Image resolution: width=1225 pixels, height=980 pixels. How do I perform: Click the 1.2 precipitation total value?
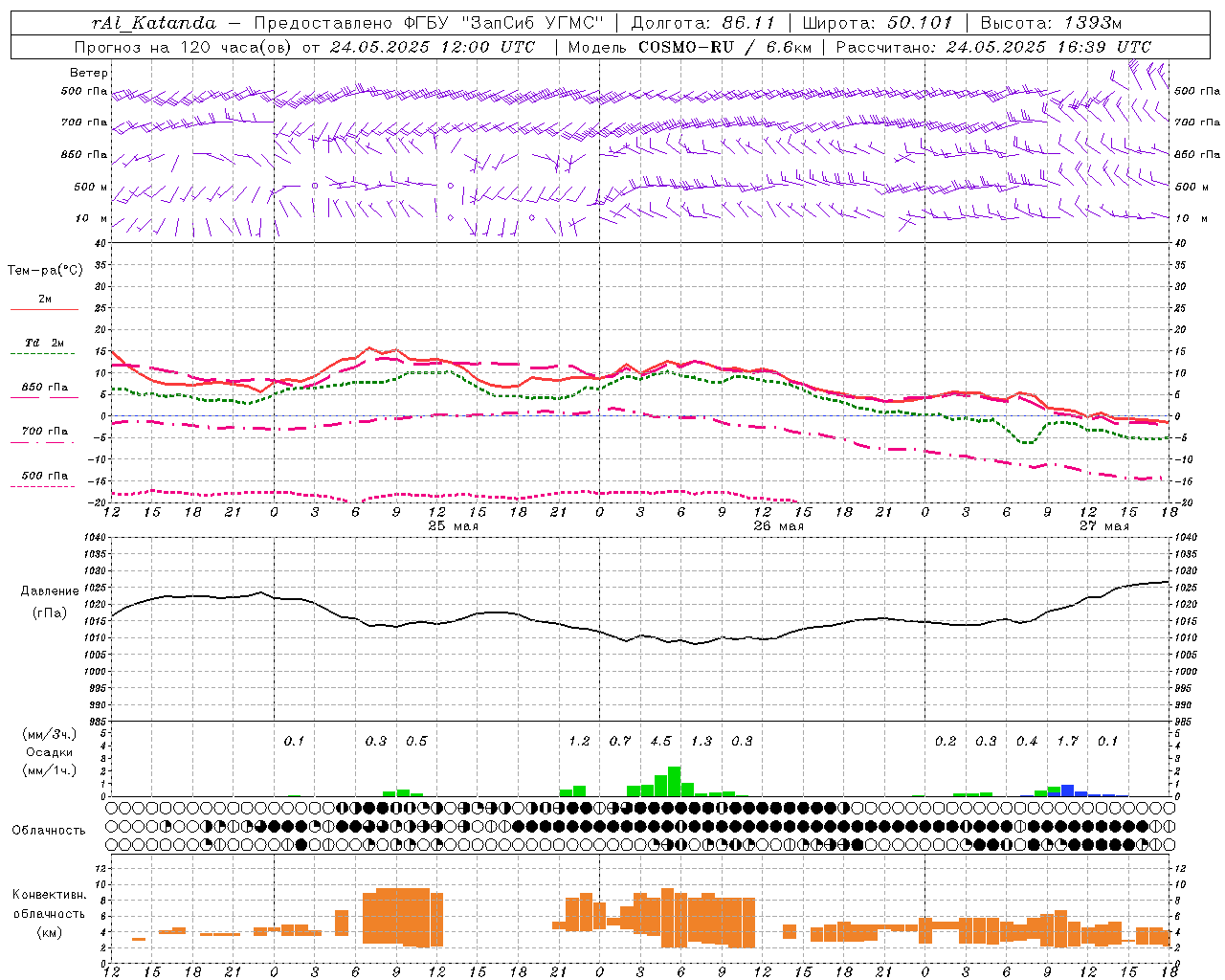click(x=579, y=742)
